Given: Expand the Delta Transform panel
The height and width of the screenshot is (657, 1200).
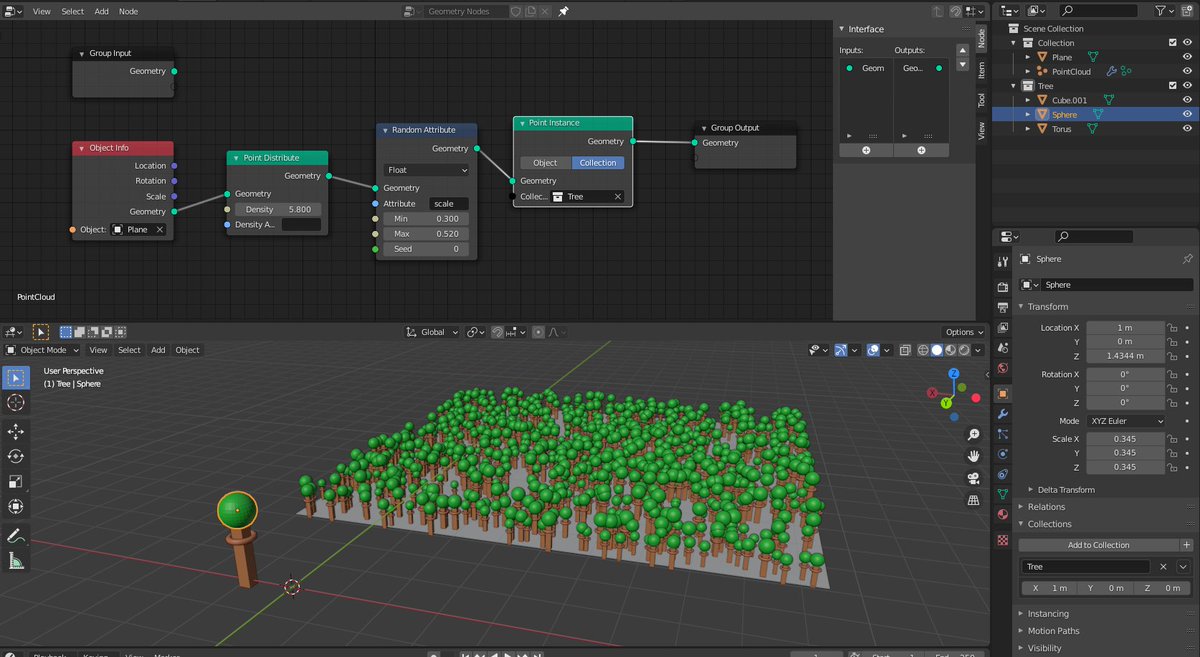Looking at the screenshot, I should click(x=1067, y=490).
